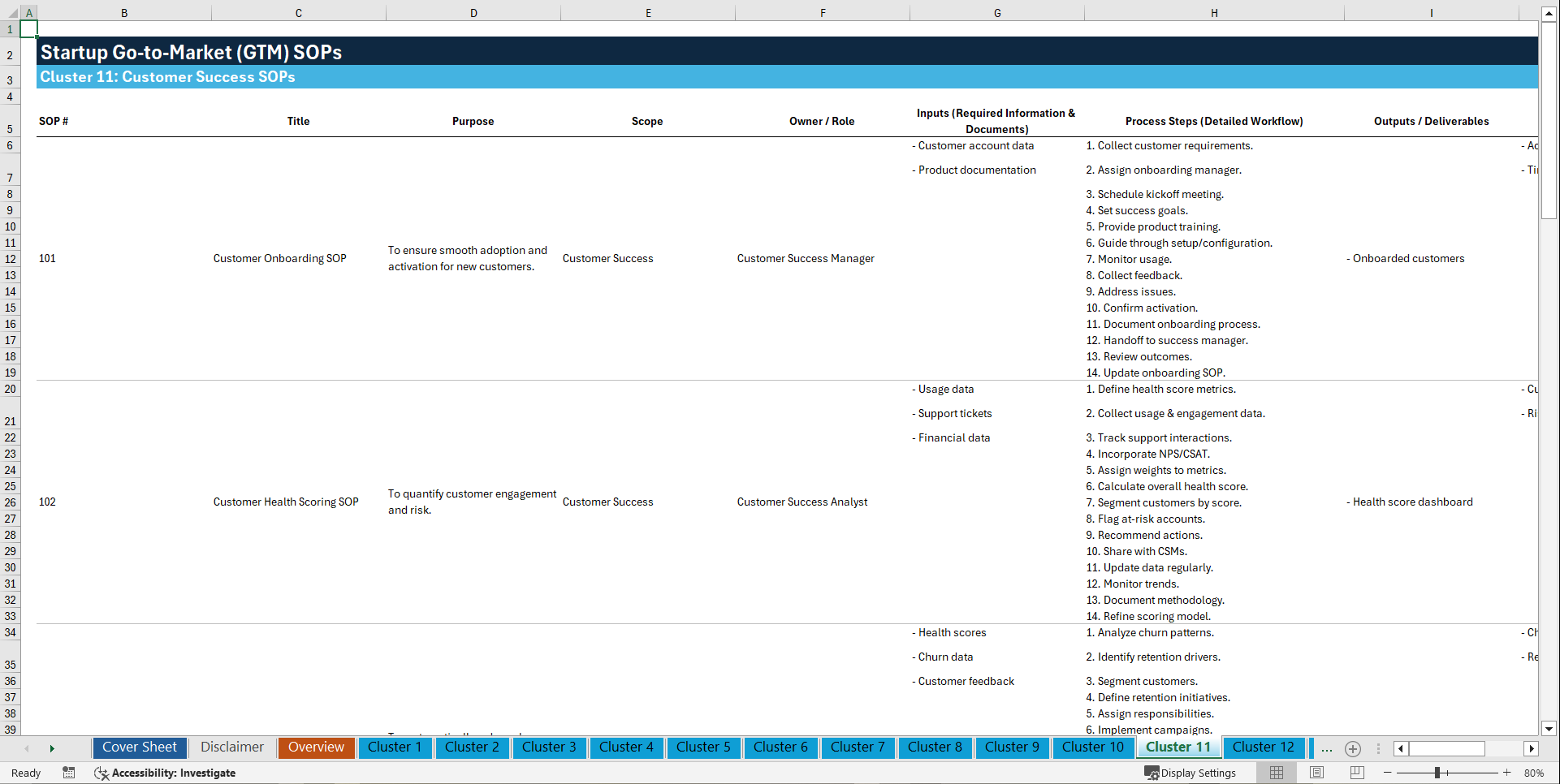The width and height of the screenshot is (1560, 784).
Task: Add a new worksheet with the plus button
Action: pos(1353,748)
